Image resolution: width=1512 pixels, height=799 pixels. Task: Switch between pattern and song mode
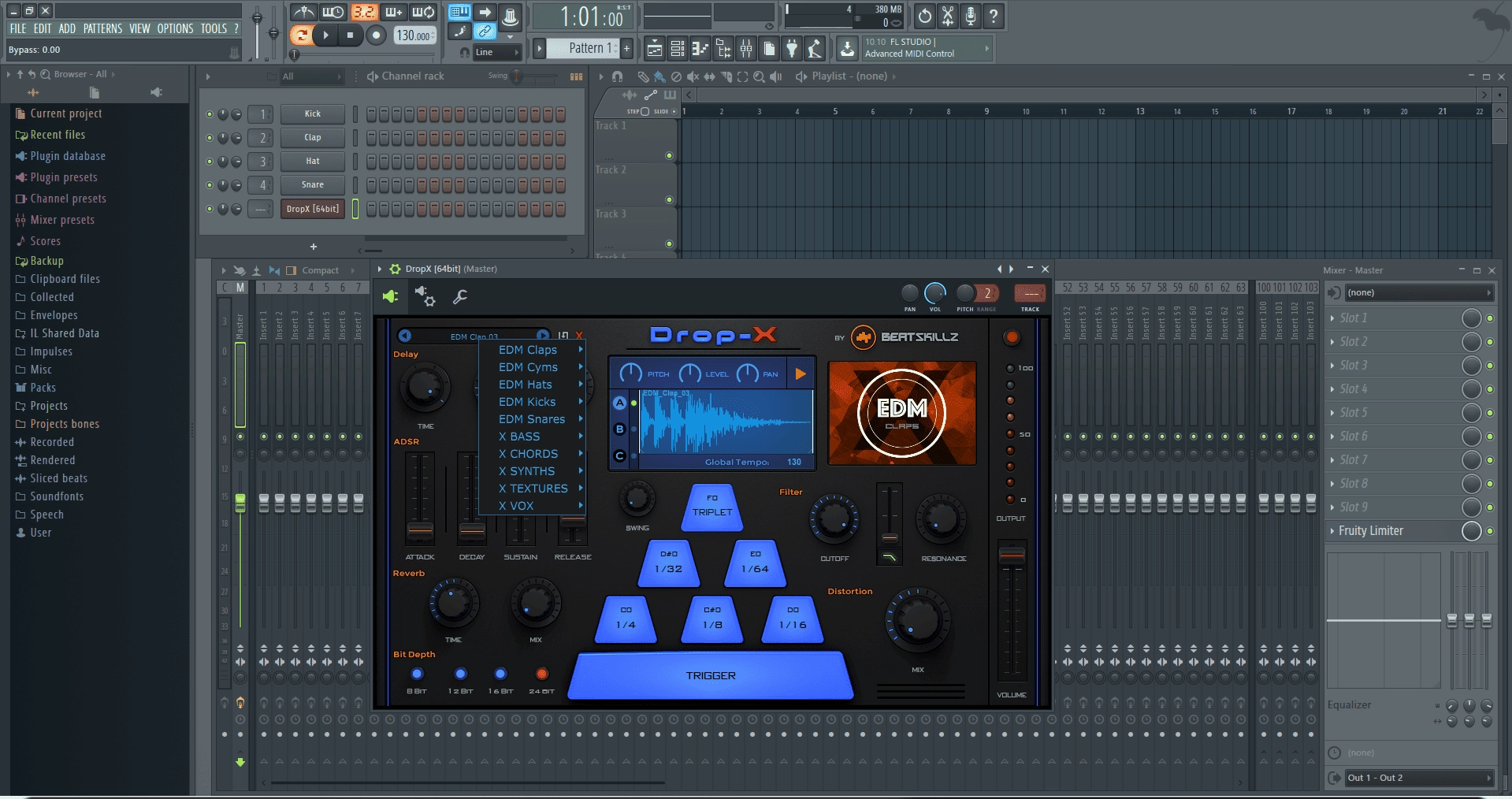300,35
